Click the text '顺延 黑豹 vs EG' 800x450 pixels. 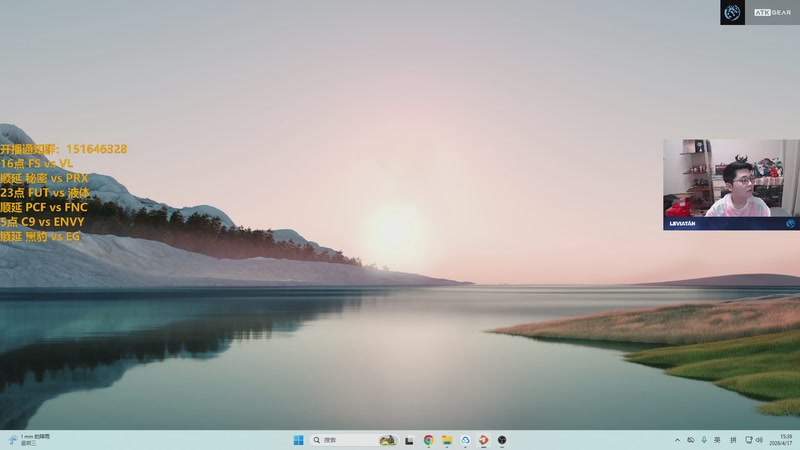tap(40, 236)
